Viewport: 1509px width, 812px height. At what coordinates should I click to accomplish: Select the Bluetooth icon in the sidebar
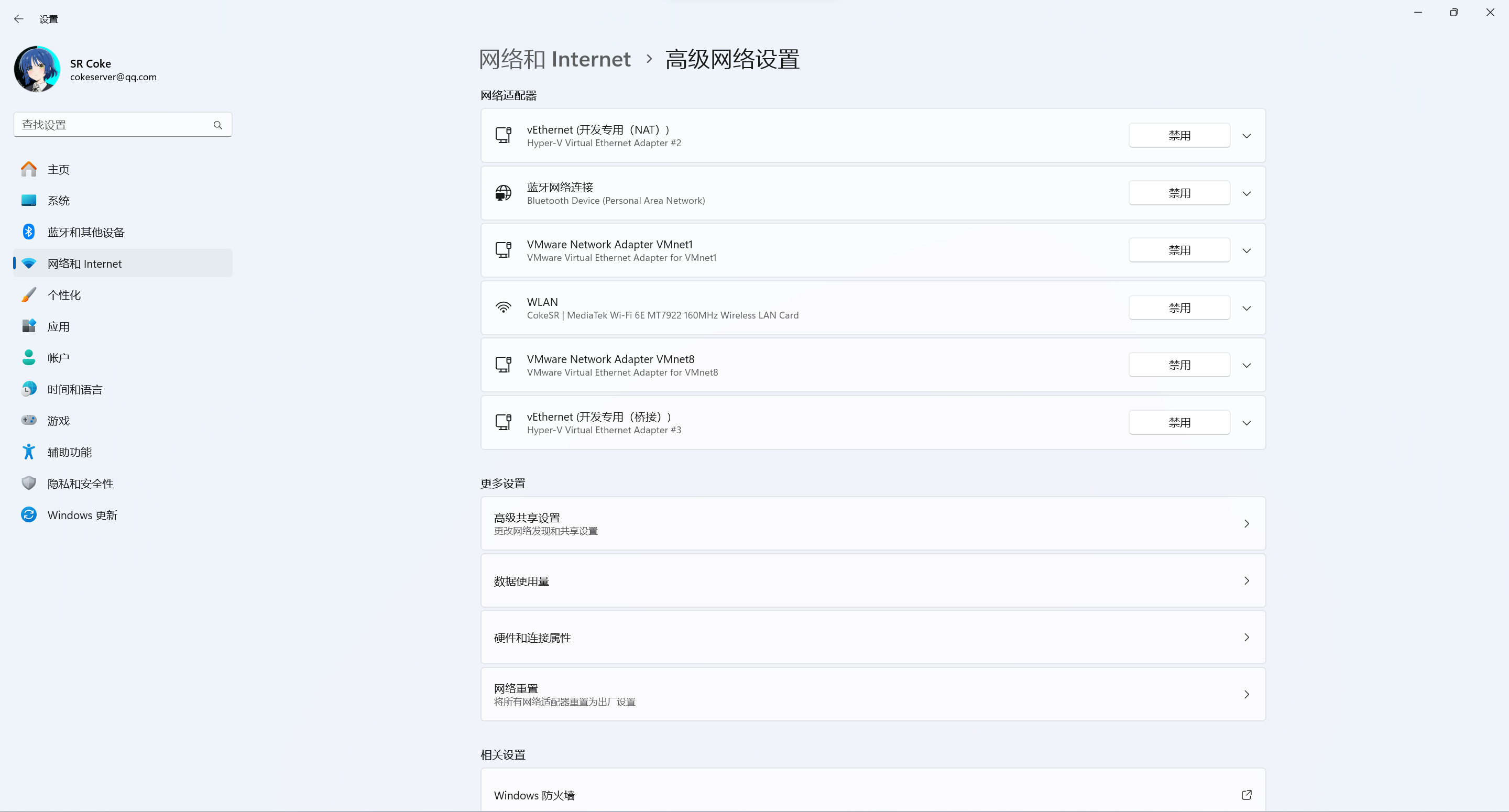29,232
